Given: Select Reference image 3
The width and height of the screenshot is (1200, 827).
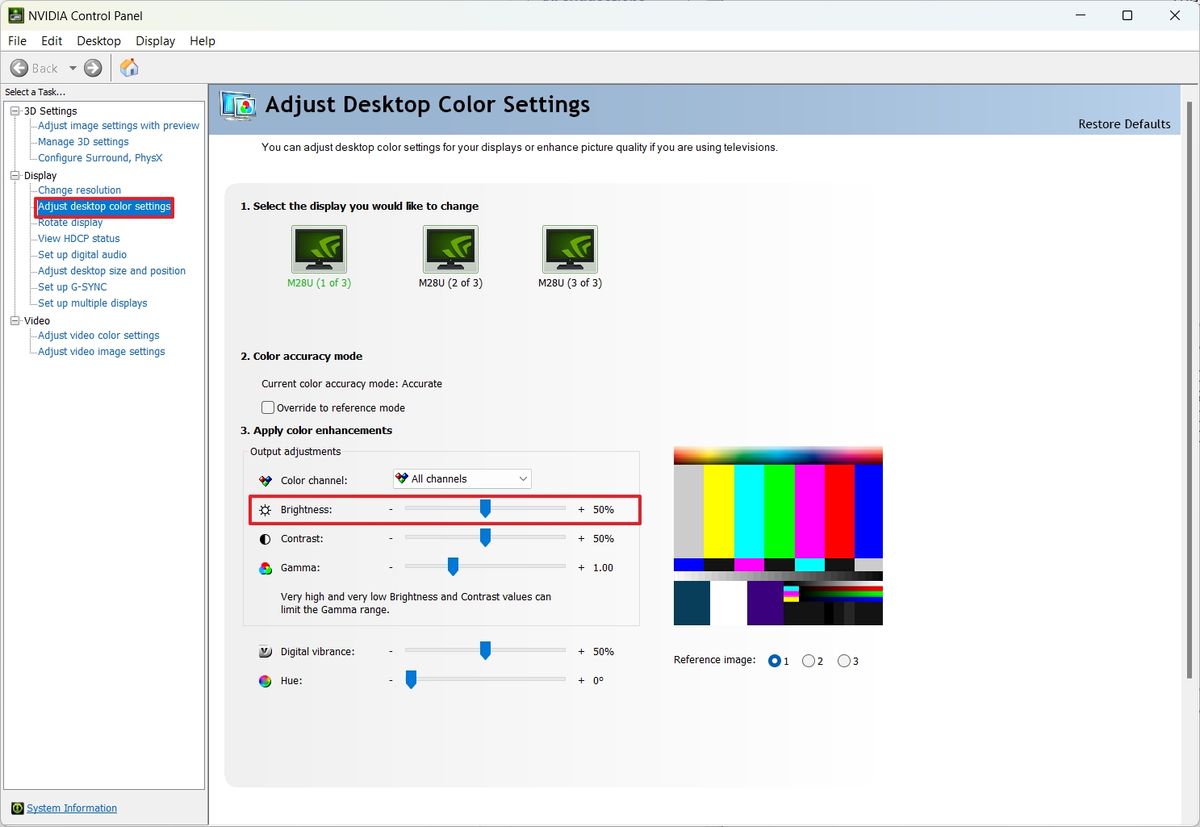Looking at the screenshot, I should (x=843, y=660).
